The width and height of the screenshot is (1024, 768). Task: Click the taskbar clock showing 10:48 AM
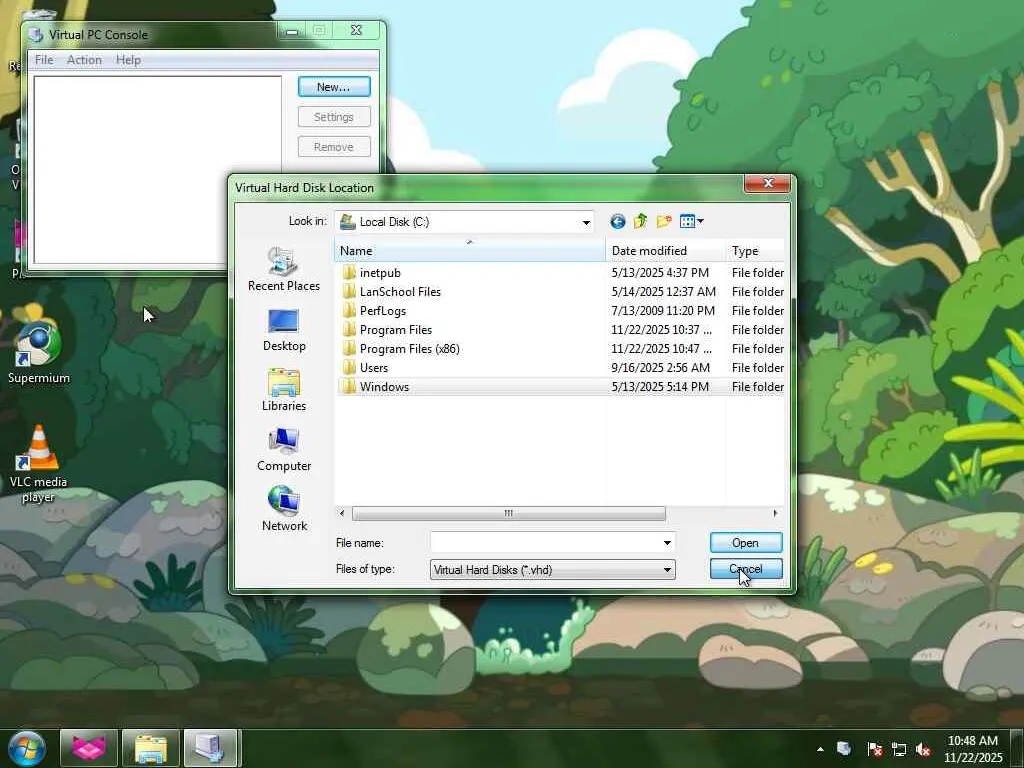pos(972,749)
